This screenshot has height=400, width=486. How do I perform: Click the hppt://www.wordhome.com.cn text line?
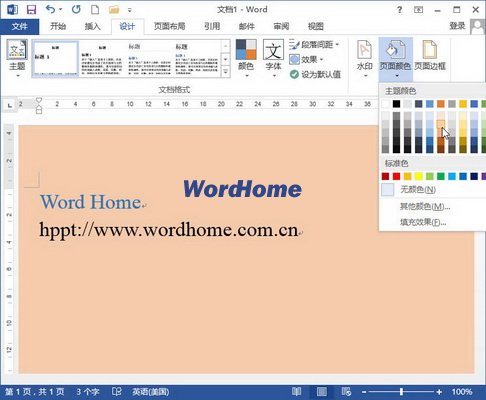169,230
